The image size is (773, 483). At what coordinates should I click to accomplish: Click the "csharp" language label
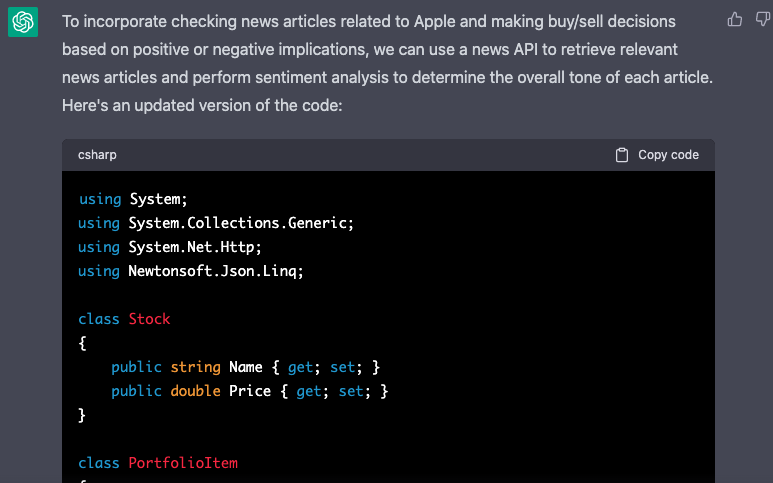click(97, 155)
